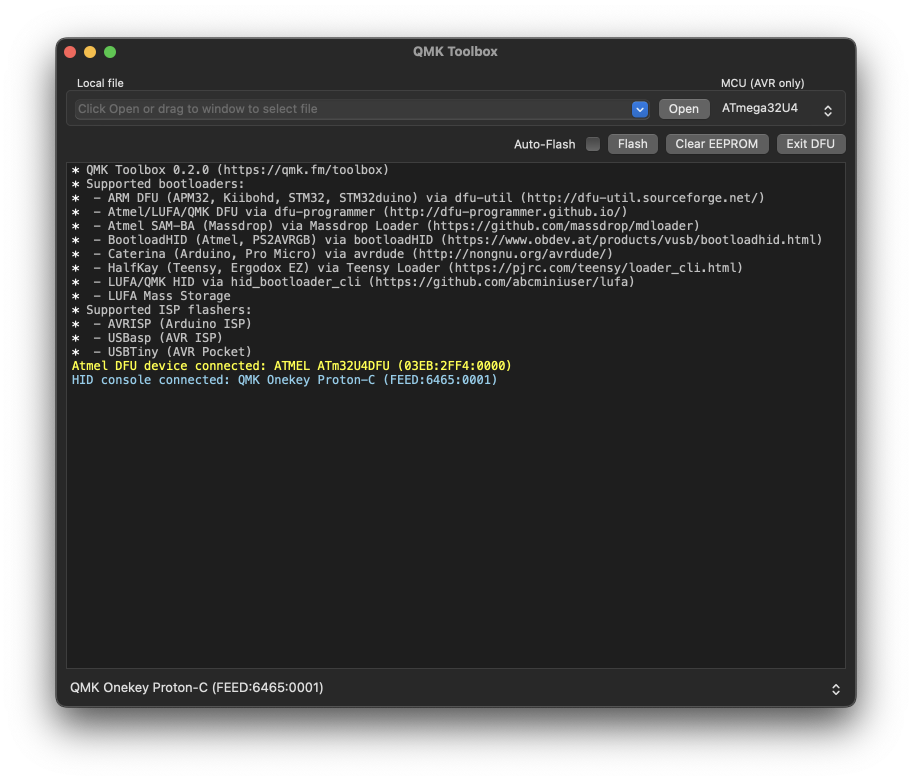Open the ATmega32U4 MCU selector

pos(777,109)
